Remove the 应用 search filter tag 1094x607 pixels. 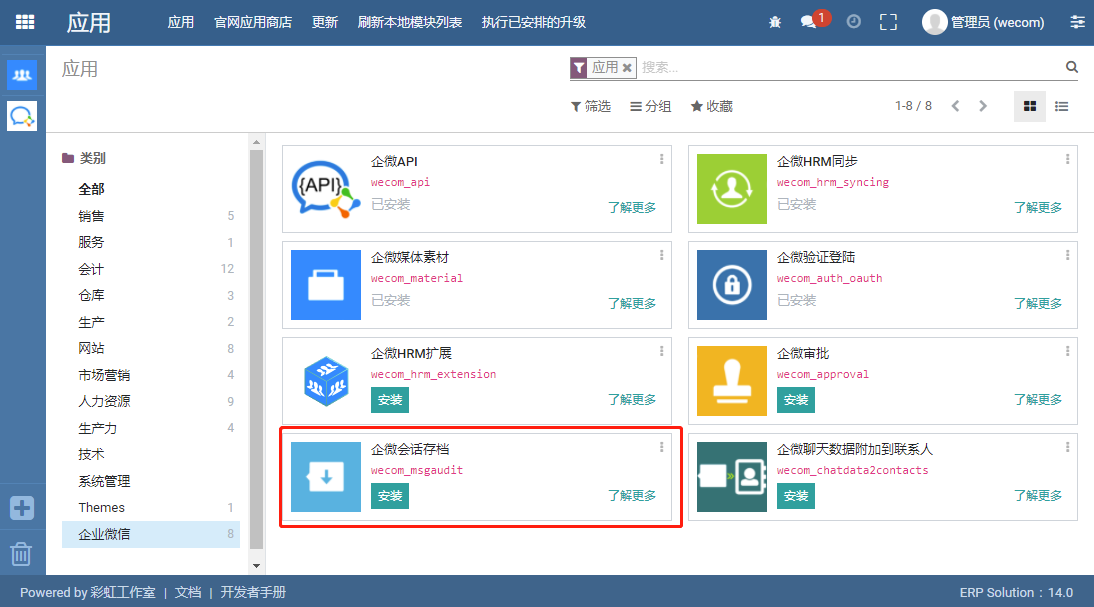coord(627,68)
